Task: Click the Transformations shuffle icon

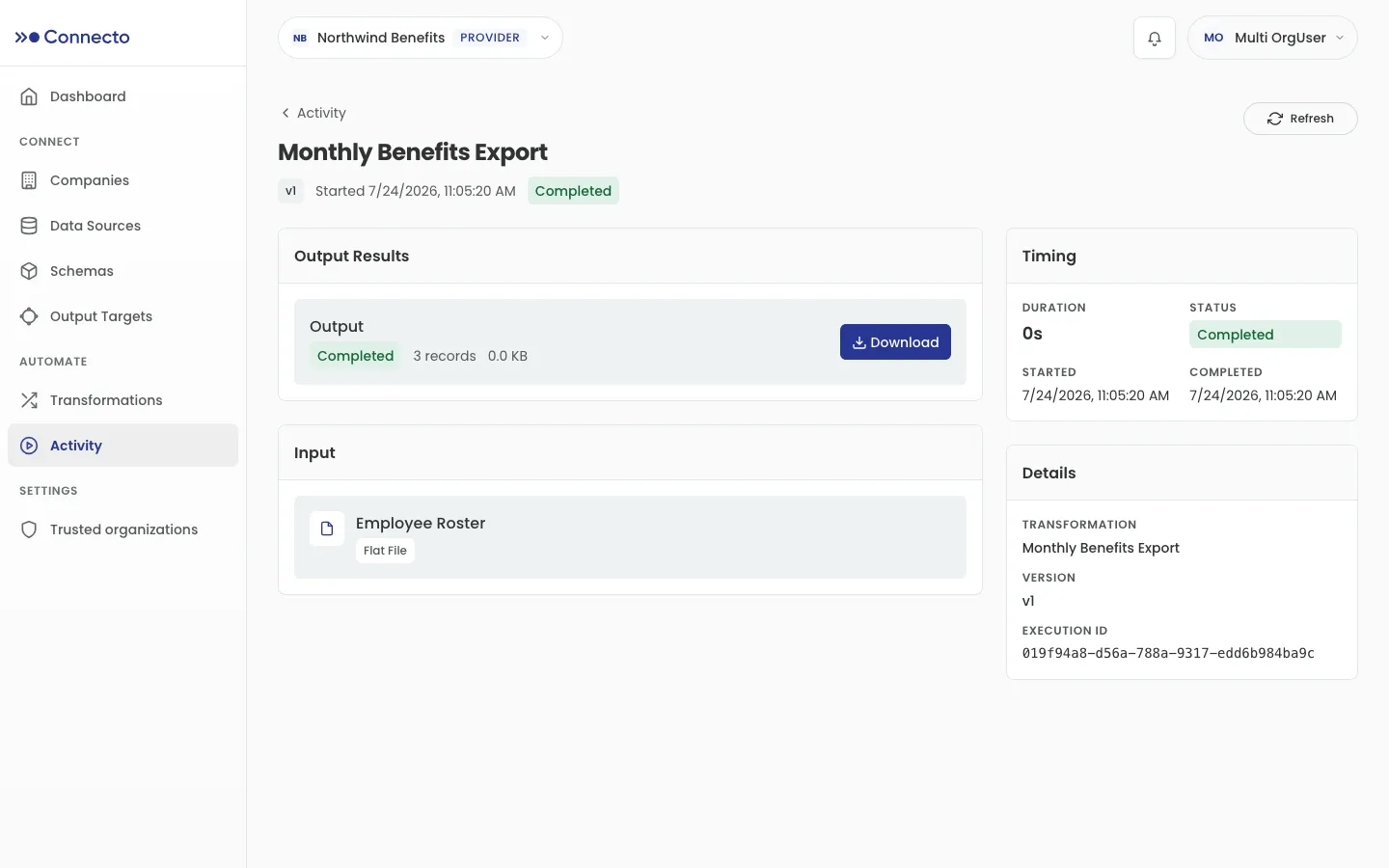Action: point(29,400)
